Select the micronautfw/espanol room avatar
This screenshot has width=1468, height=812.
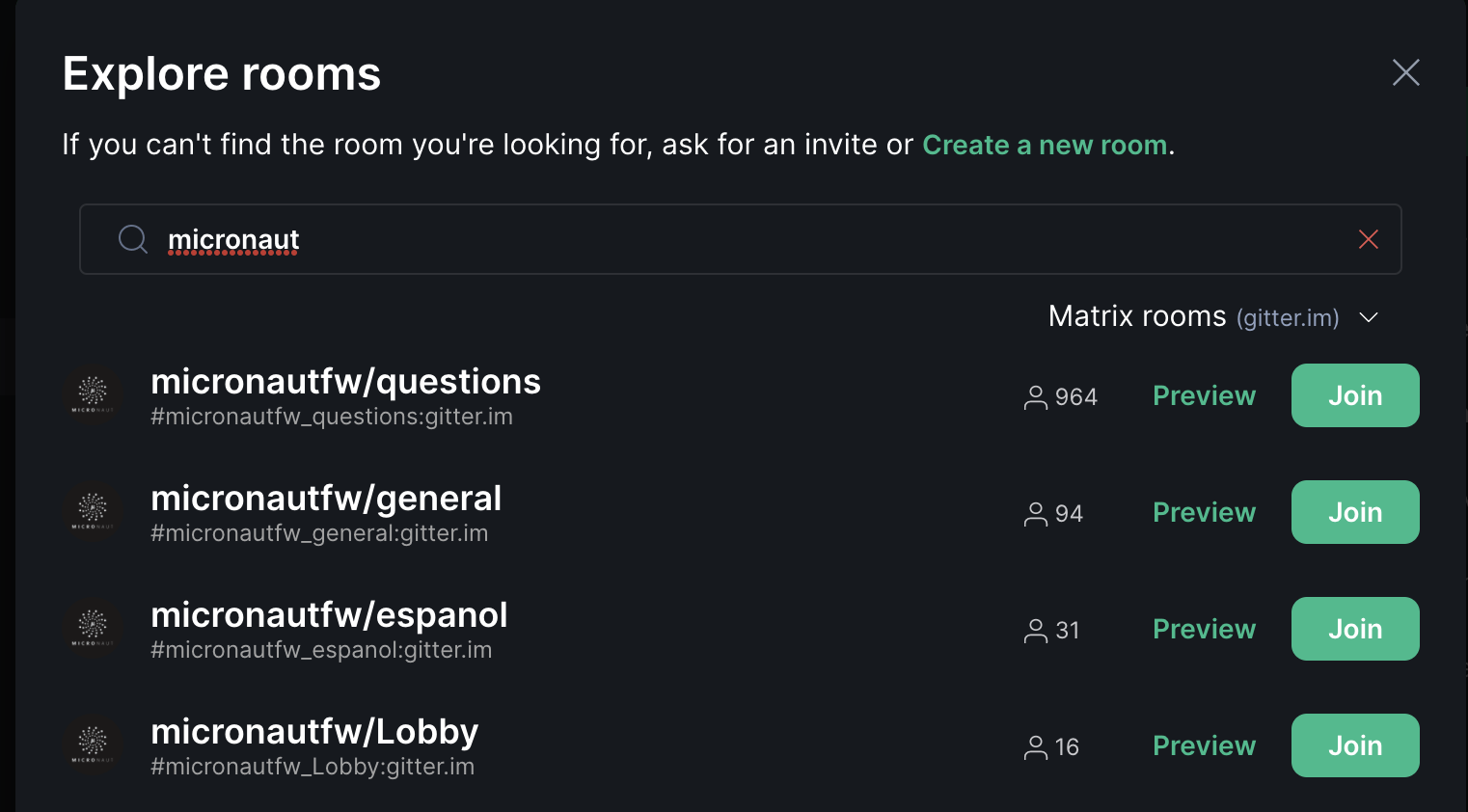tap(93, 629)
